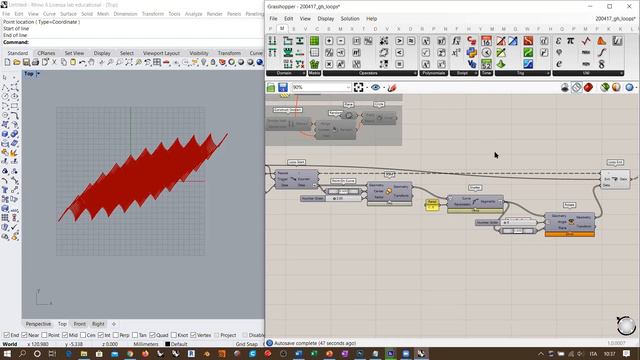Toggle the Quad osnap checkbox
The height and width of the screenshot is (360, 640).
(152, 335)
